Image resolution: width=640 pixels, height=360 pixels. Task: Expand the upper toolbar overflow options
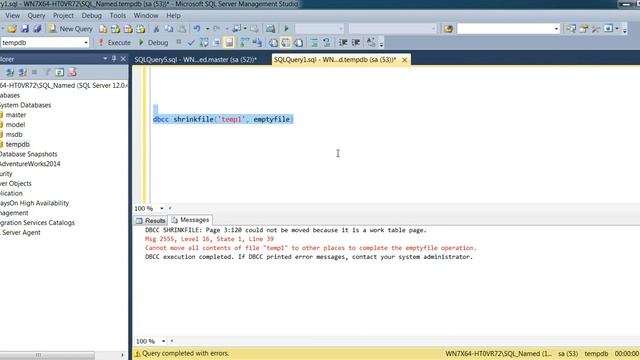[x=624, y=29]
